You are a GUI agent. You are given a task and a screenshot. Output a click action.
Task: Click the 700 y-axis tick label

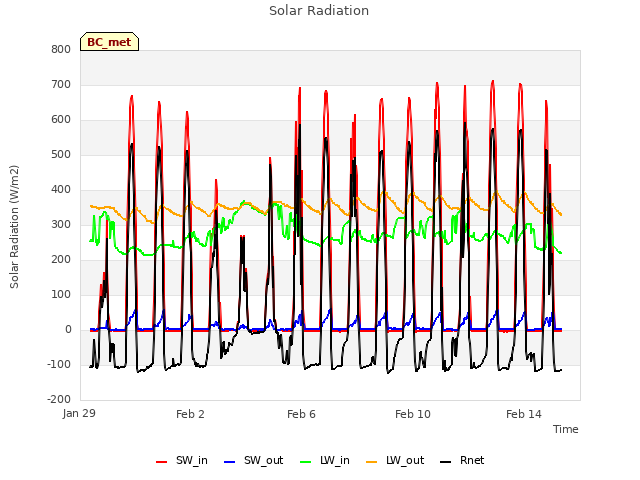point(61,84)
